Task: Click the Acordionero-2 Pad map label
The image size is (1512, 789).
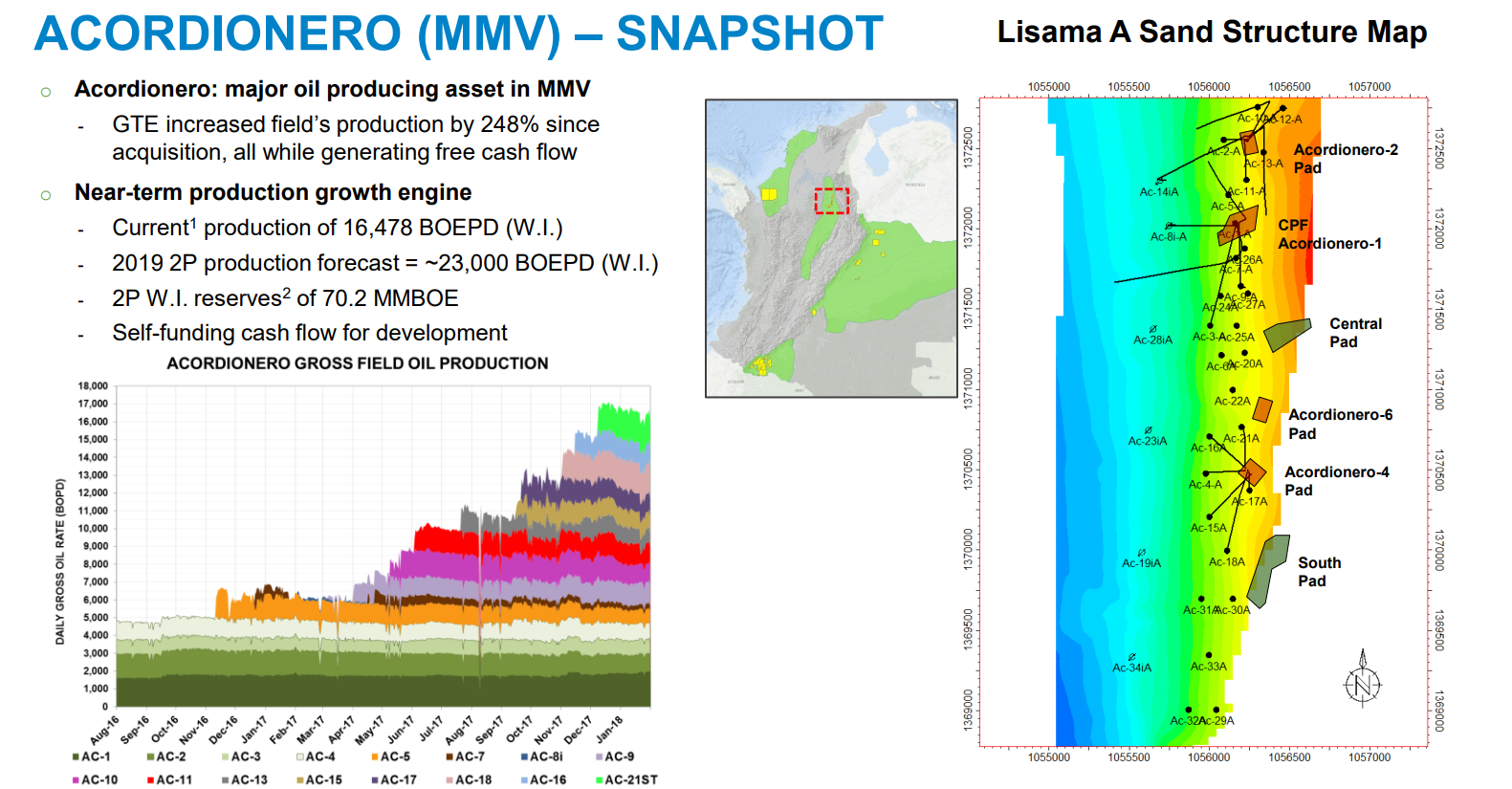Action: tap(1346, 159)
